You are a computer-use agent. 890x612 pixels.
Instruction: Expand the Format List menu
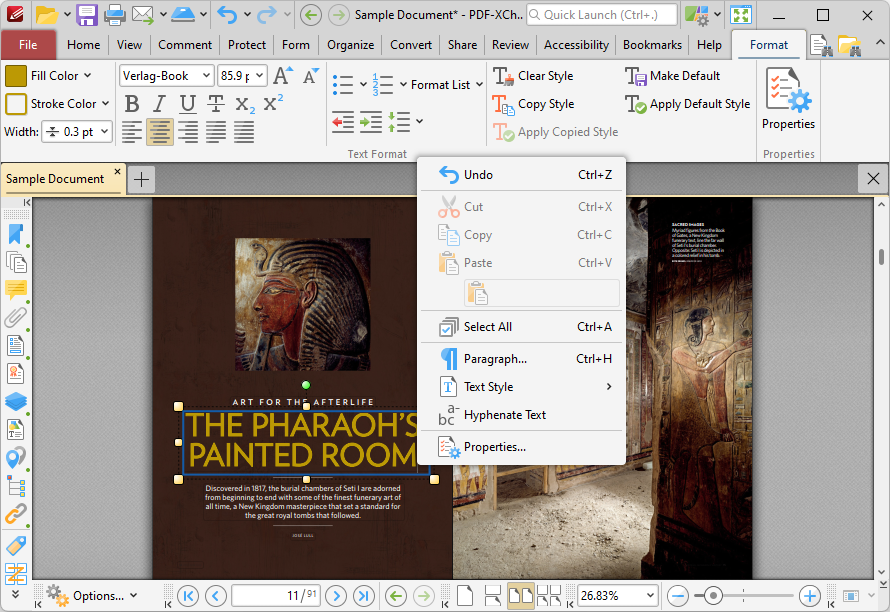pos(447,85)
